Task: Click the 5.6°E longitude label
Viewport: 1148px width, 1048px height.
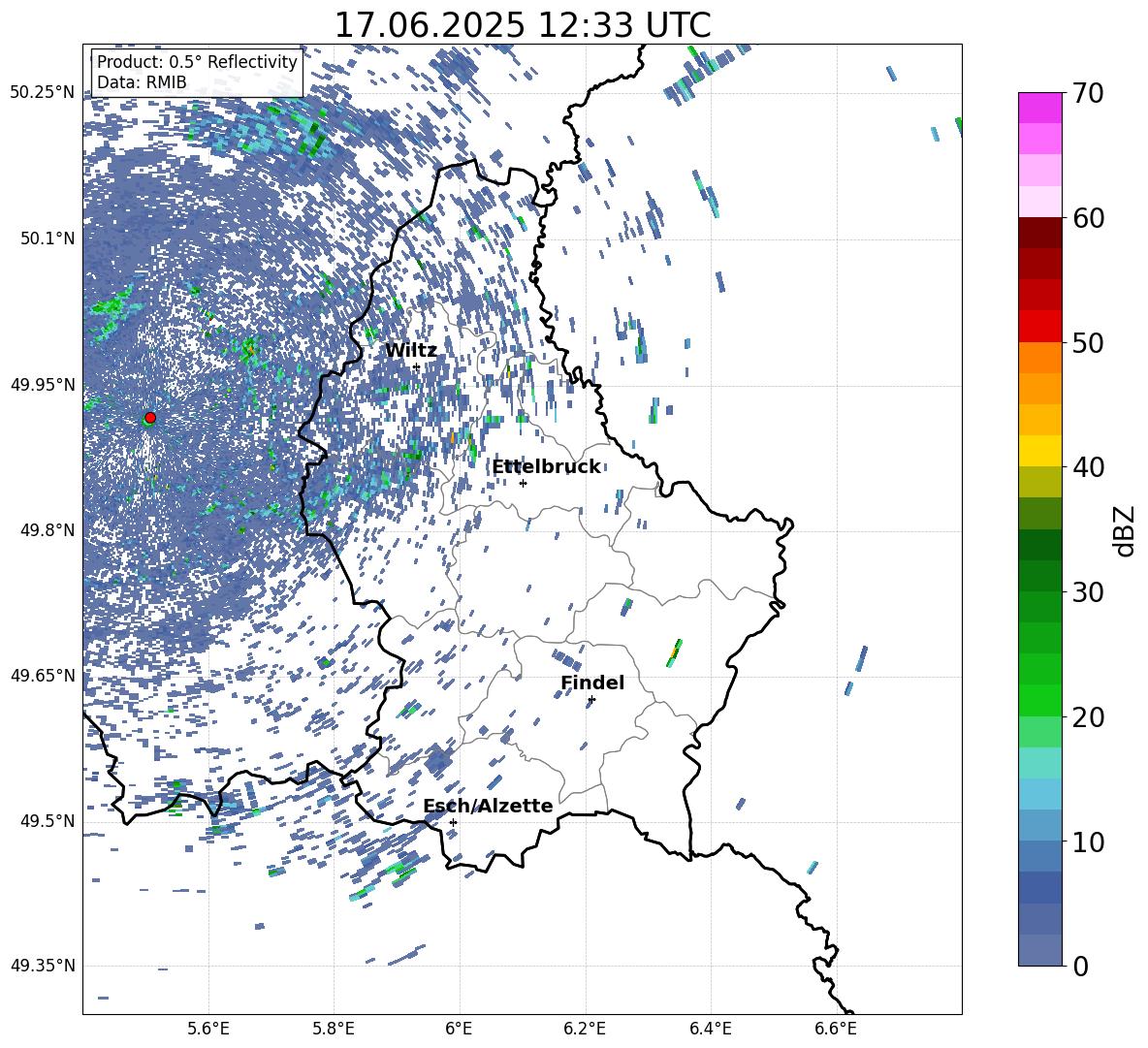Action: 208,1029
